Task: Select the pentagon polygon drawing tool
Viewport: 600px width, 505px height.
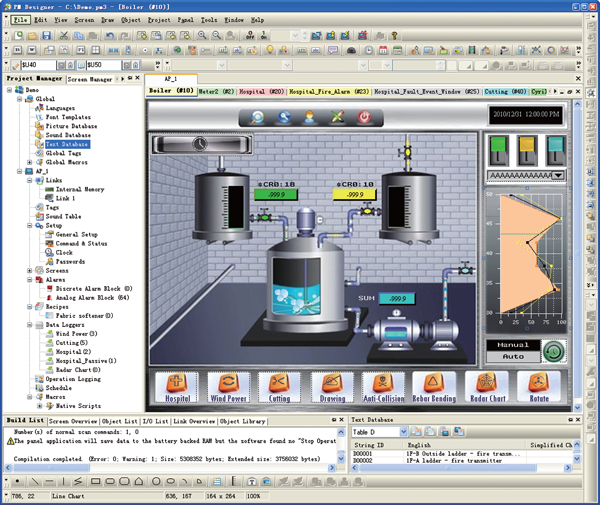Action: (x=139, y=481)
